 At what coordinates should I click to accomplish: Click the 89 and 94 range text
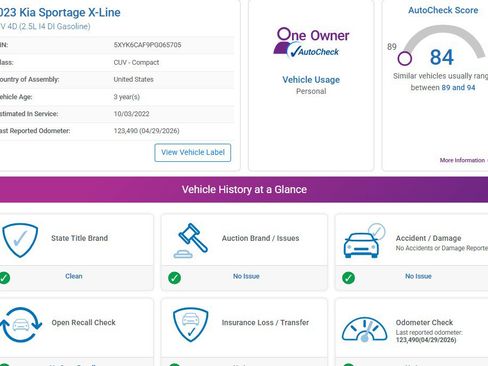click(x=458, y=88)
